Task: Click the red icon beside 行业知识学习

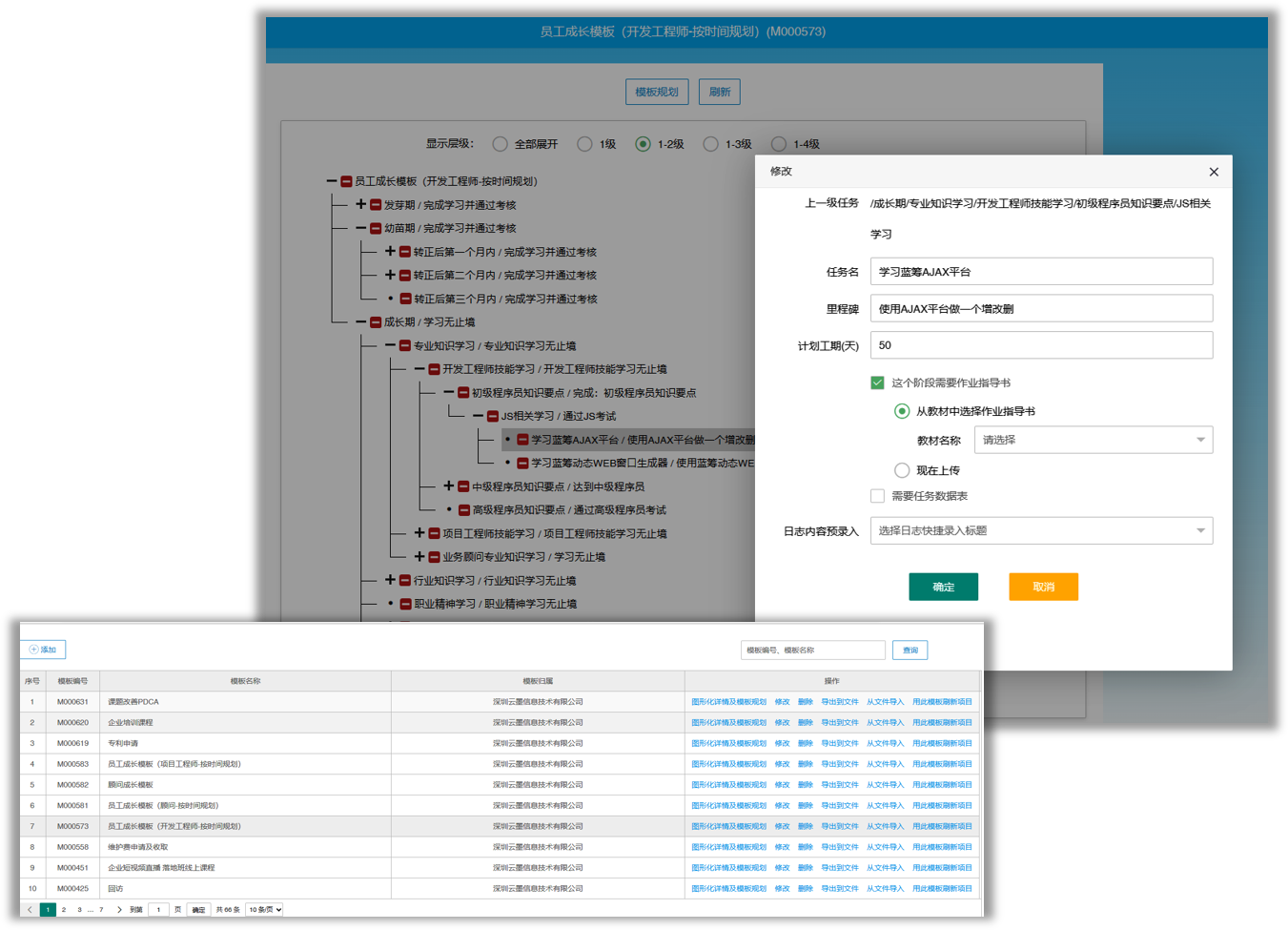Action: [405, 580]
